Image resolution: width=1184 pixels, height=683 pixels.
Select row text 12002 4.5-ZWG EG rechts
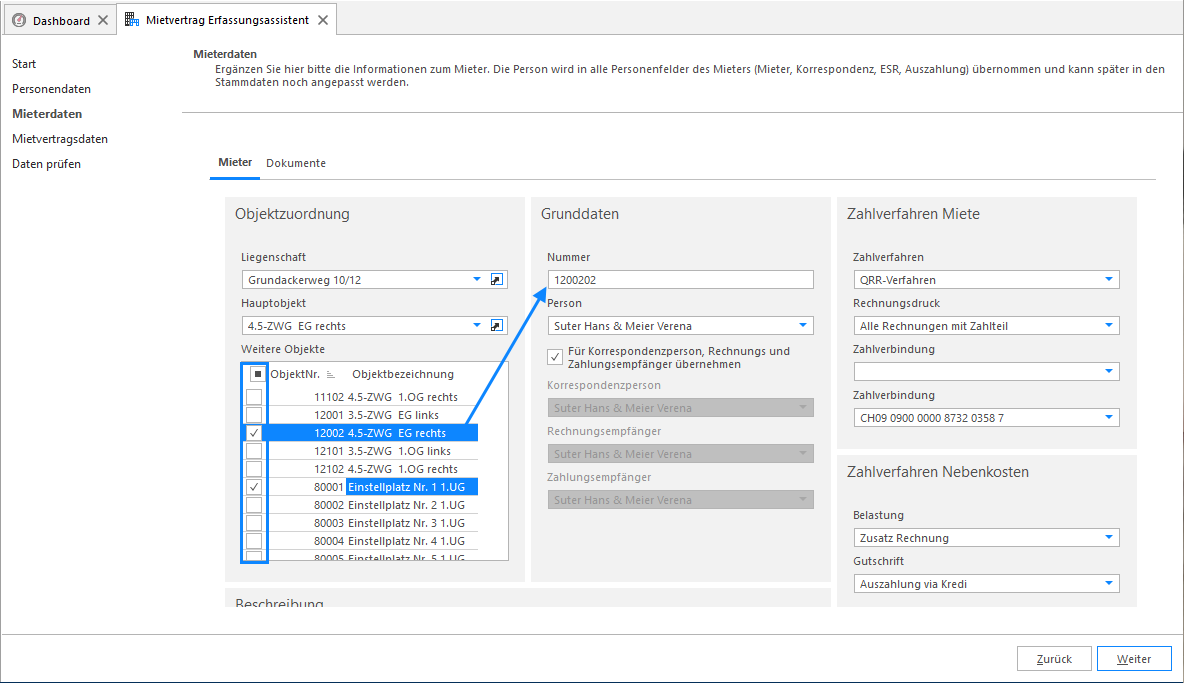[x=380, y=433]
